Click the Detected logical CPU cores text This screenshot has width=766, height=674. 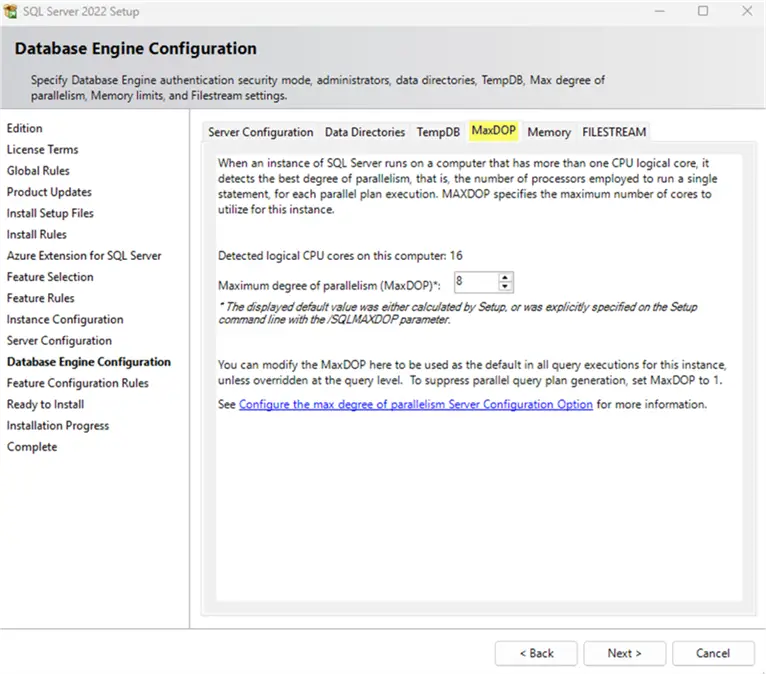click(x=340, y=256)
